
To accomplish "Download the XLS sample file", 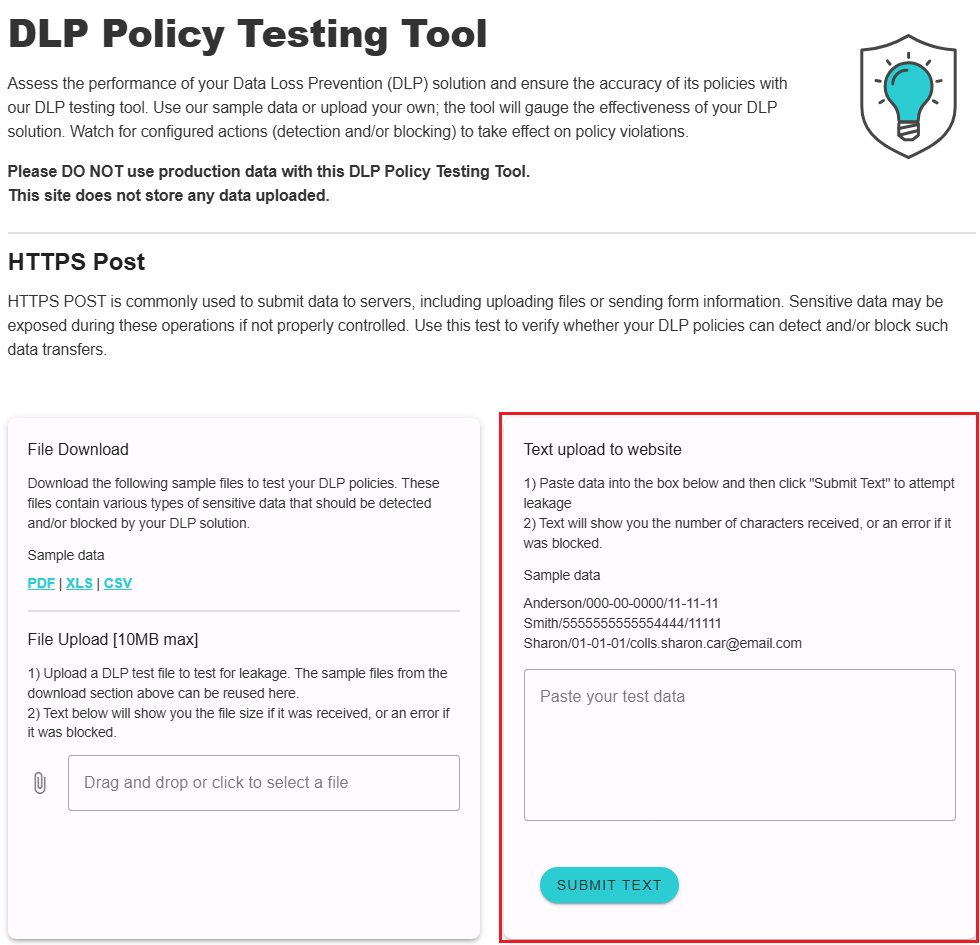I will tap(79, 583).
